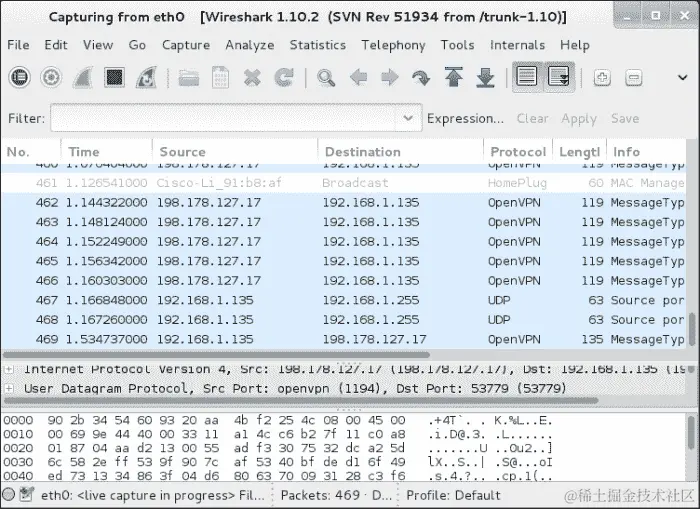The image size is (700, 509).
Task: Open the capture interfaces list icon
Action: (19, 78)
